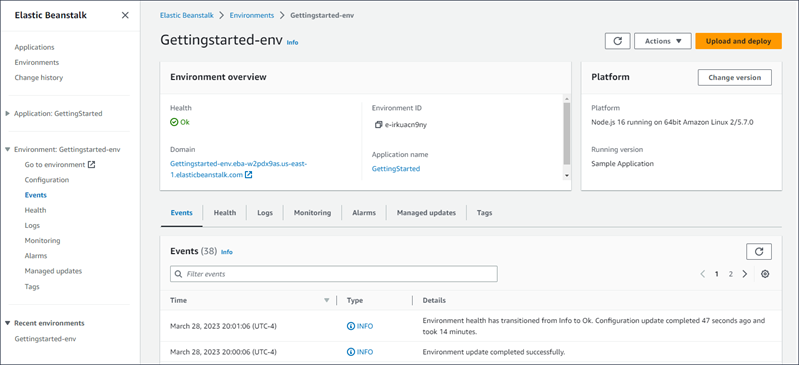Refresh the Events list
The image size is (800, 365).
pos(759,252)
